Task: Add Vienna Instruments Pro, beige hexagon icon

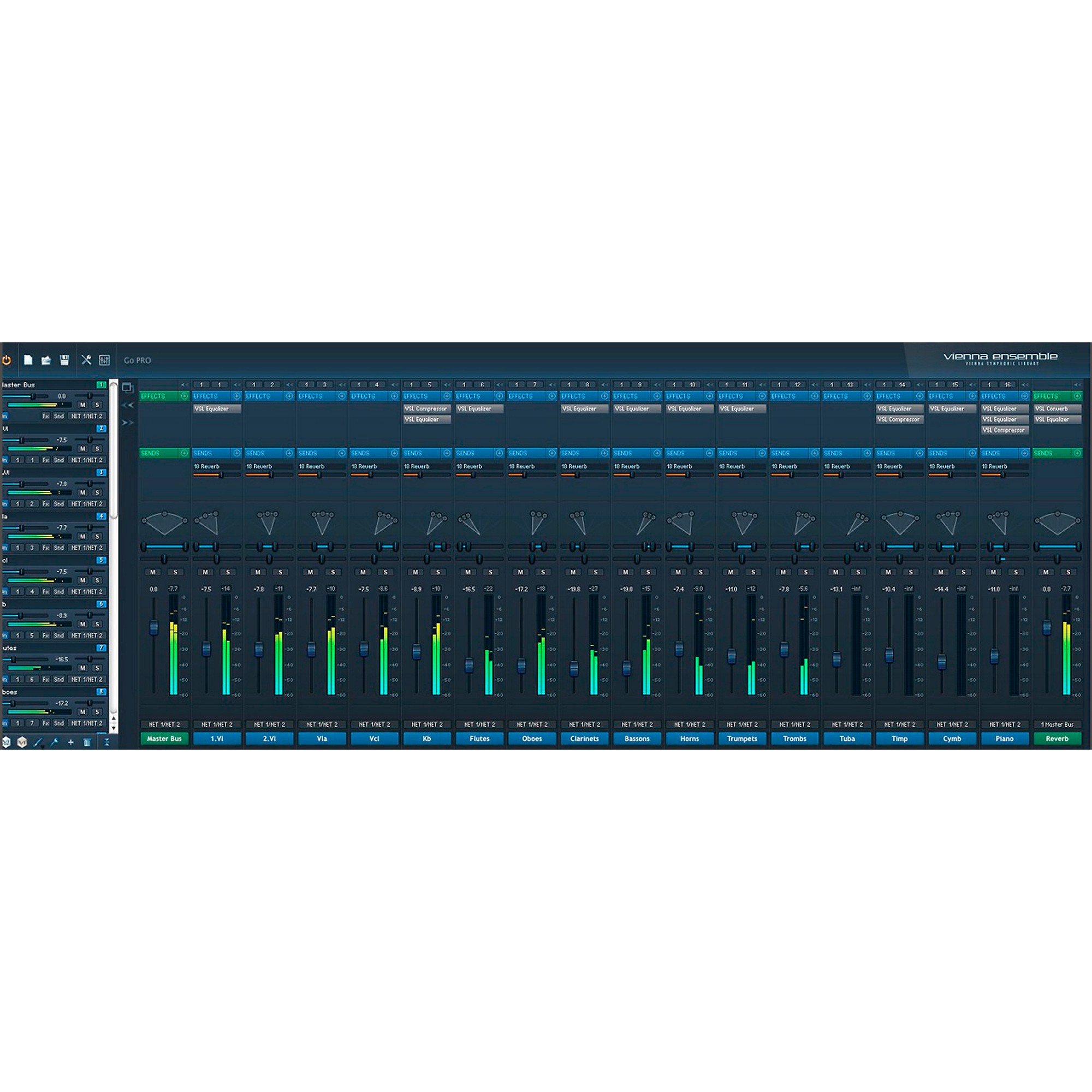Action: click(22, 742)
